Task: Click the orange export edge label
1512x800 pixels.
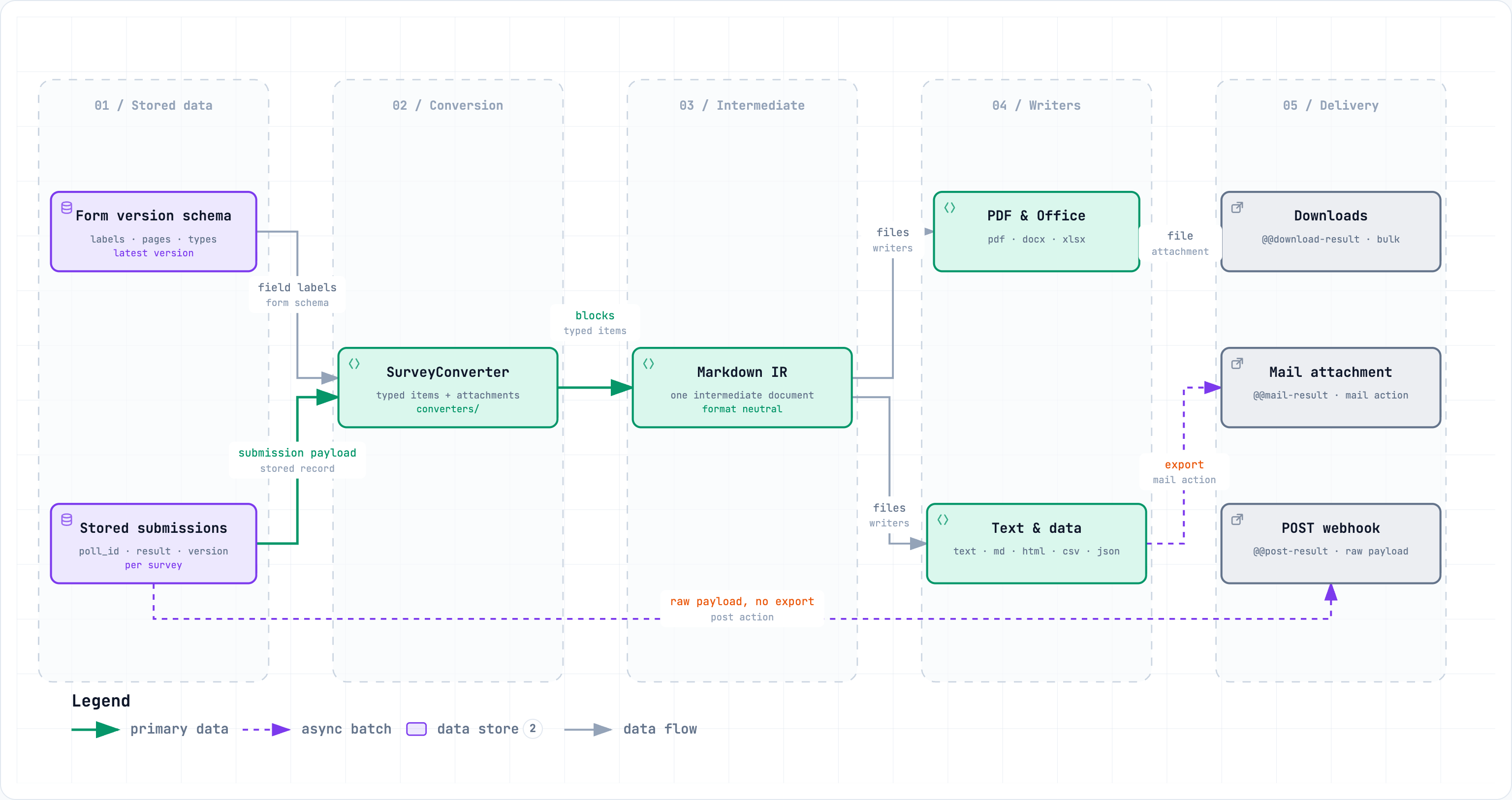Action: tap(1184, 465)
